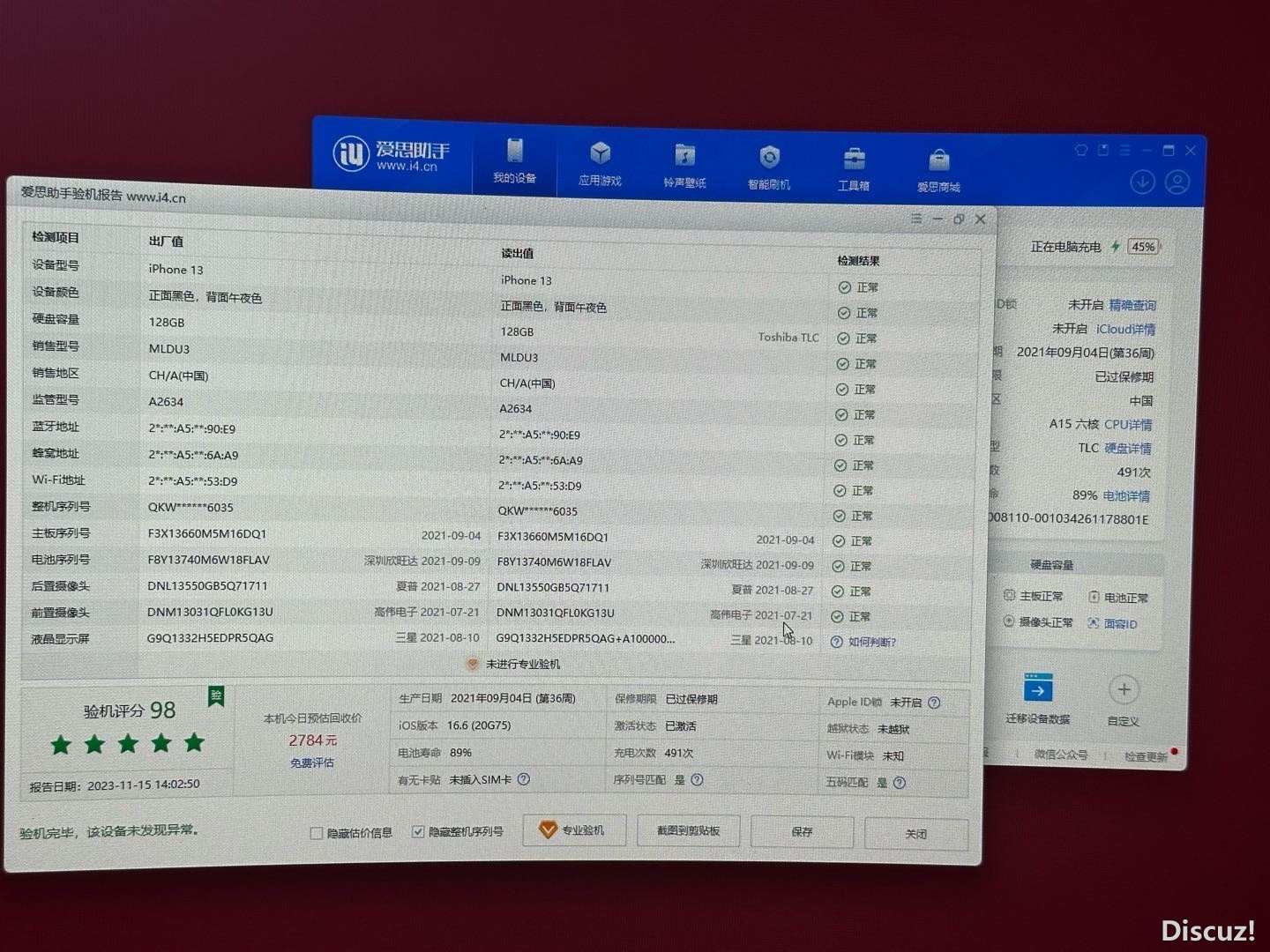This screenshot has width=1270, height=952.
Task: Open 应用游戏 tab in main window
Action: click(600, 163)
